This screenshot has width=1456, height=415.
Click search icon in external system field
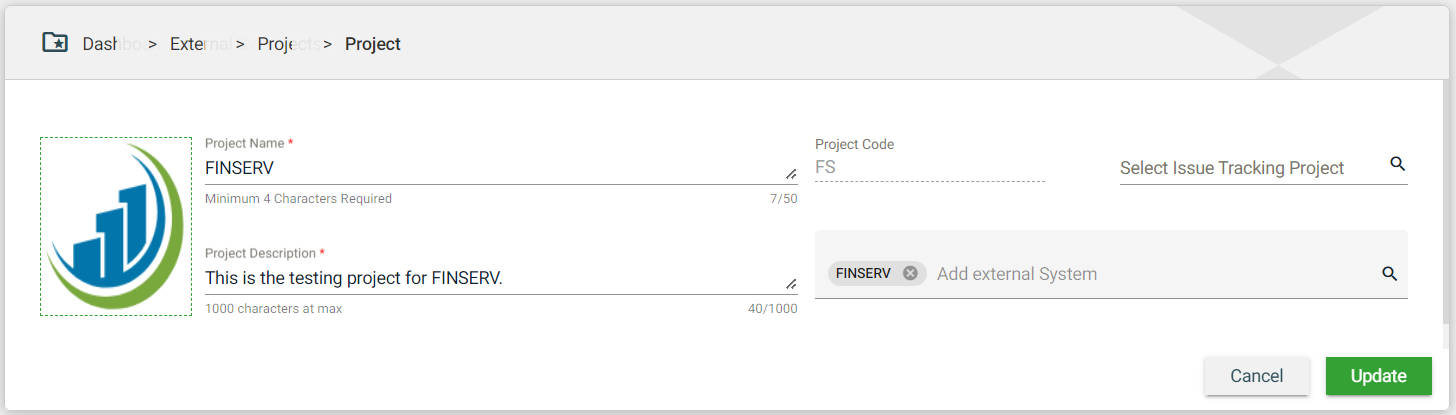click(1389, 273)
